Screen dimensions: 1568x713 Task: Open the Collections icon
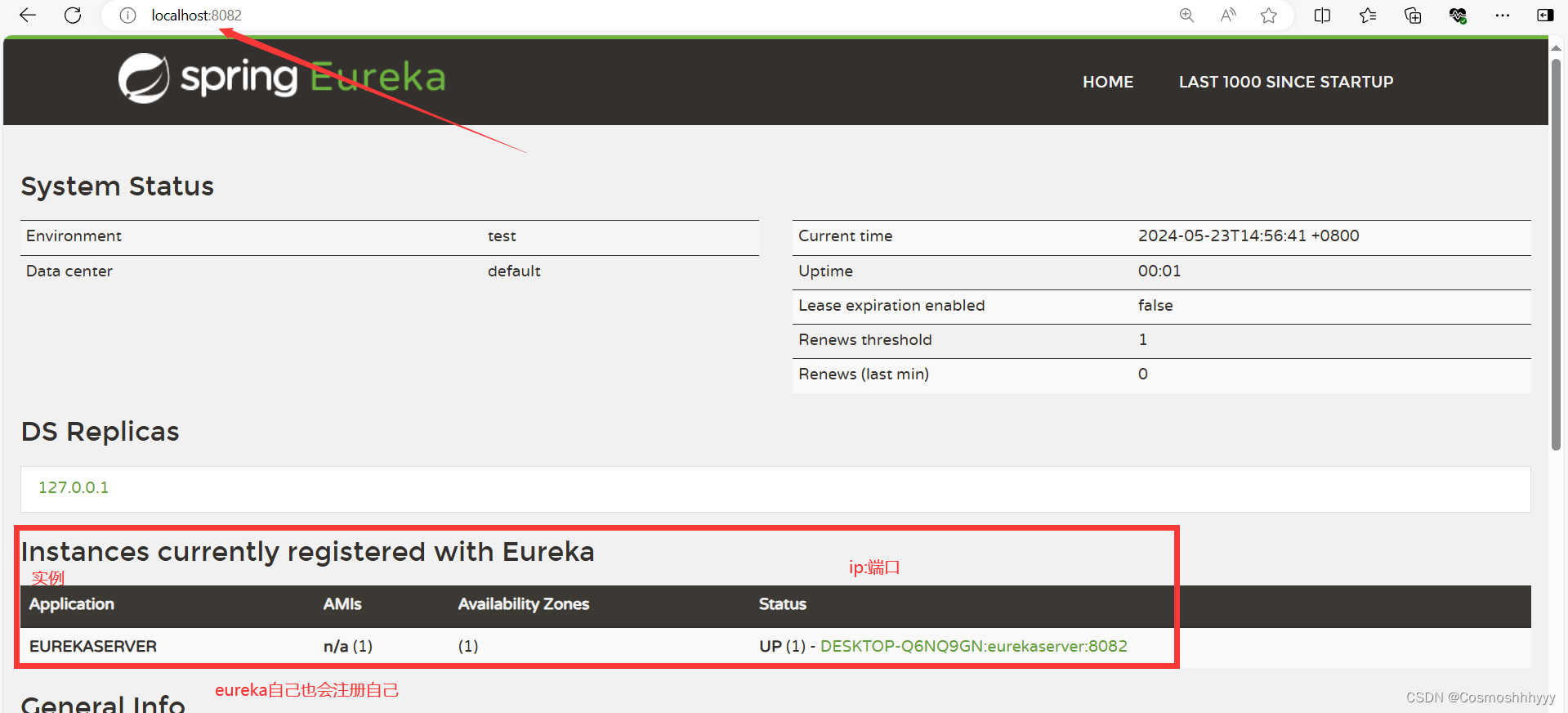[x=1413, y=16]
